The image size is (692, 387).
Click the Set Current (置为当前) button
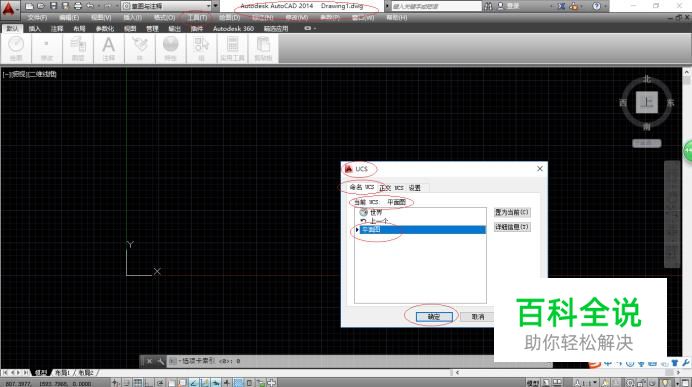pos(511,212)
